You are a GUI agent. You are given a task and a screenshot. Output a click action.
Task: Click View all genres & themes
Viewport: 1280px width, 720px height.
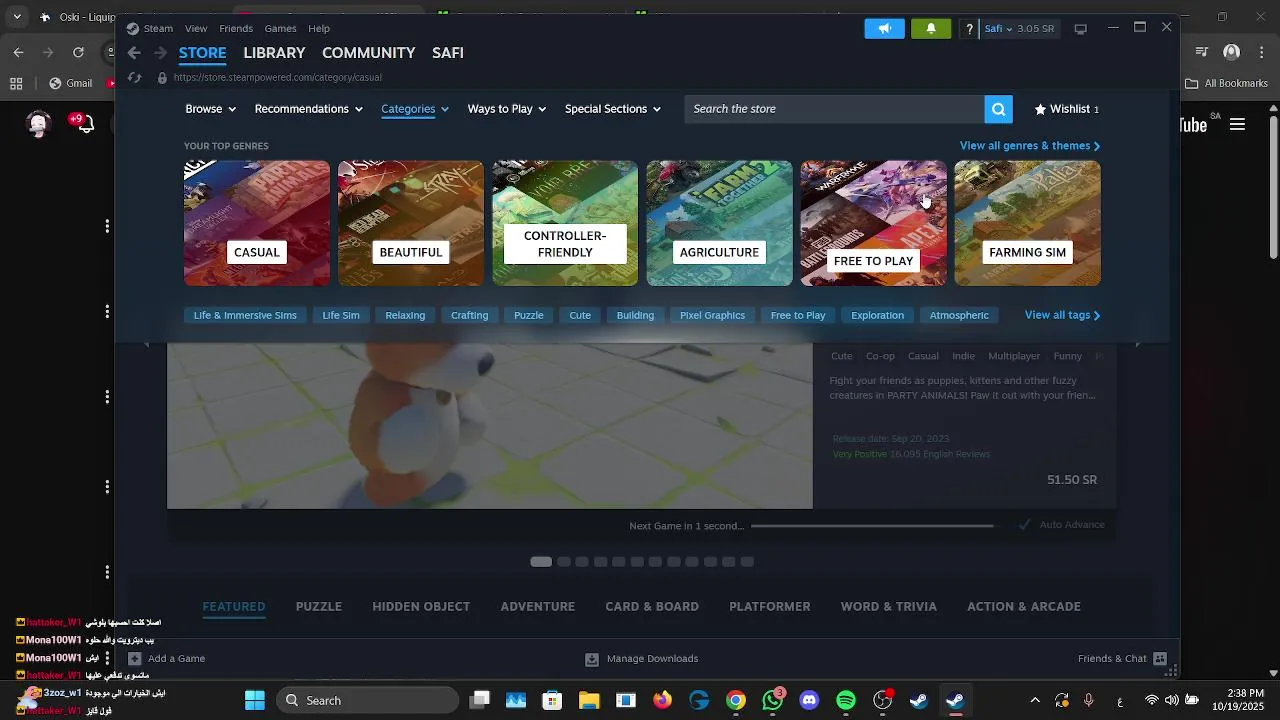pyautogui.click(x=1030, y=146)
